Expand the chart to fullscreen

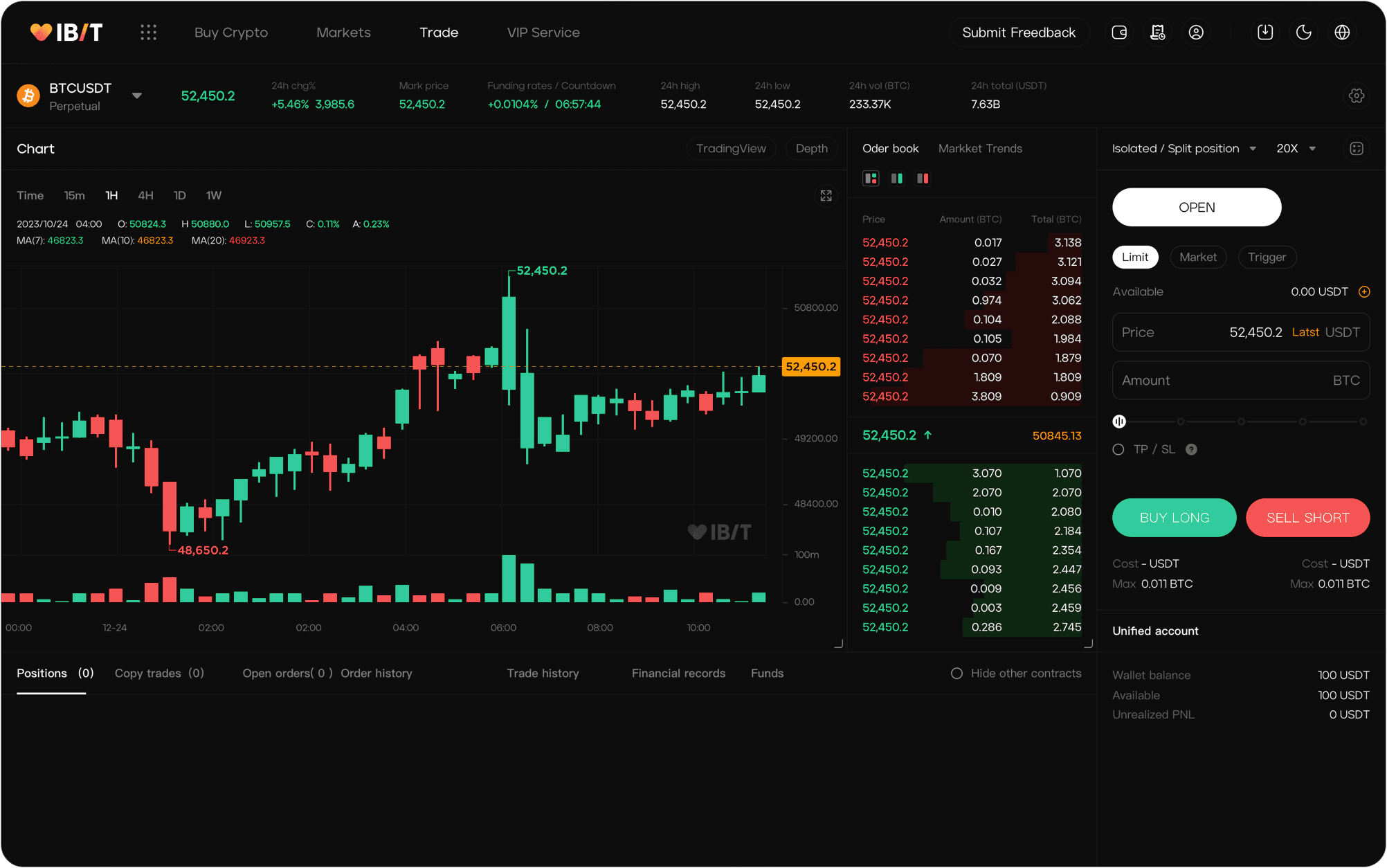[x=826, y=196]
